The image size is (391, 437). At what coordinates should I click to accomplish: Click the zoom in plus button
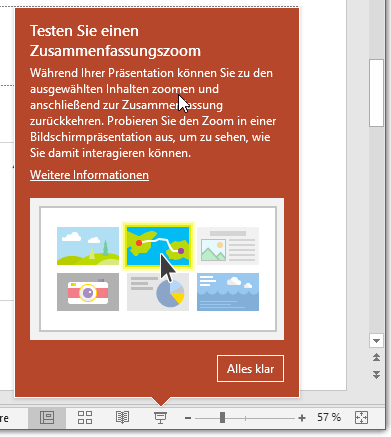click(x=302, y=418)
